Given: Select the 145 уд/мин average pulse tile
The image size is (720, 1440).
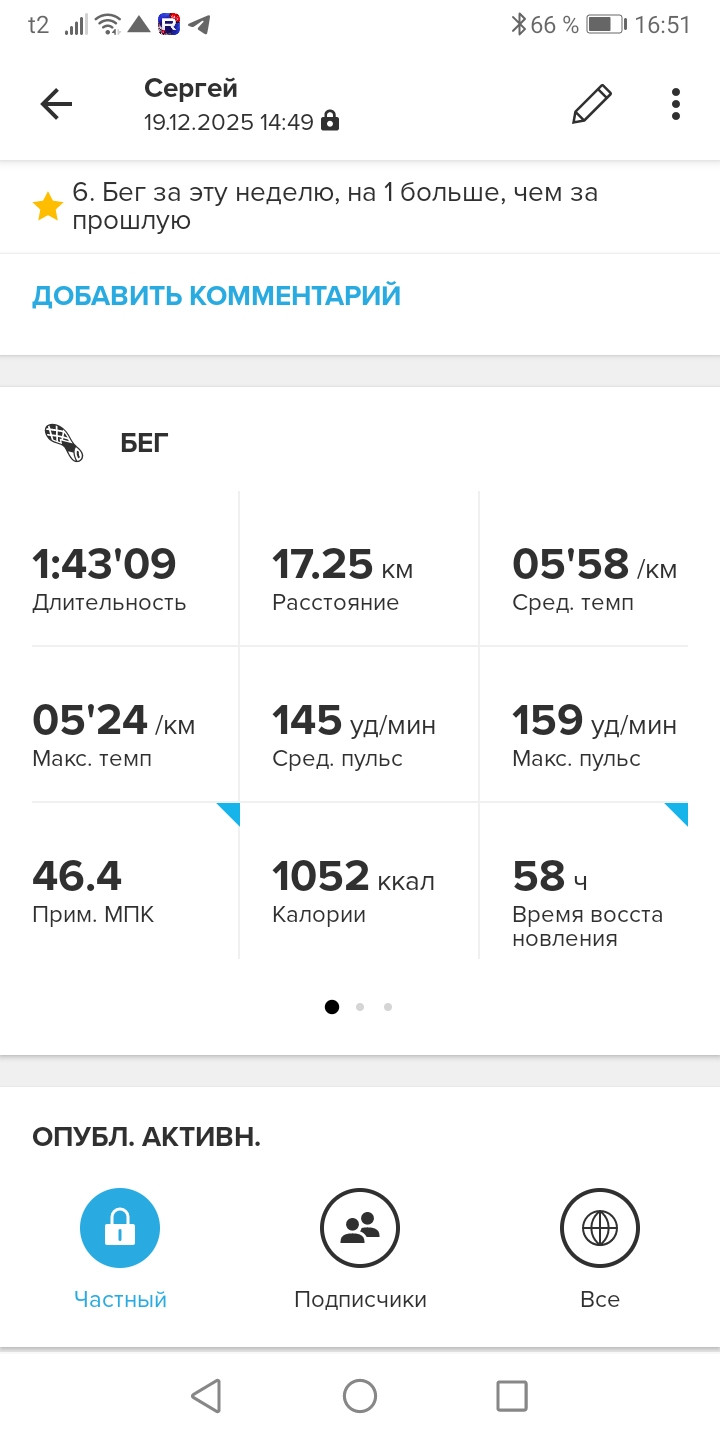Looking at the screenshot, I should pyautogui.click(x=360, y=724).
